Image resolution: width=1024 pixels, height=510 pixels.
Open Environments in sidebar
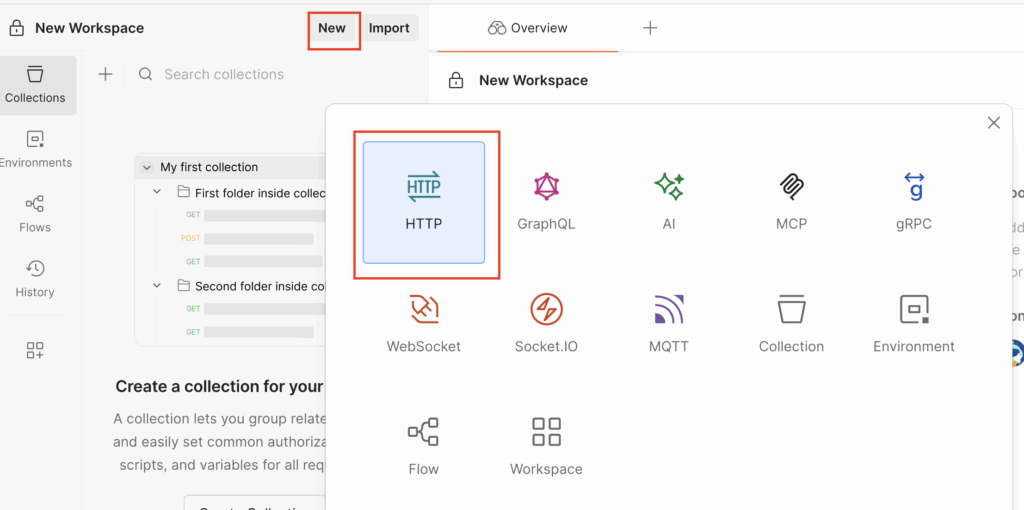(x=35, y=150)
